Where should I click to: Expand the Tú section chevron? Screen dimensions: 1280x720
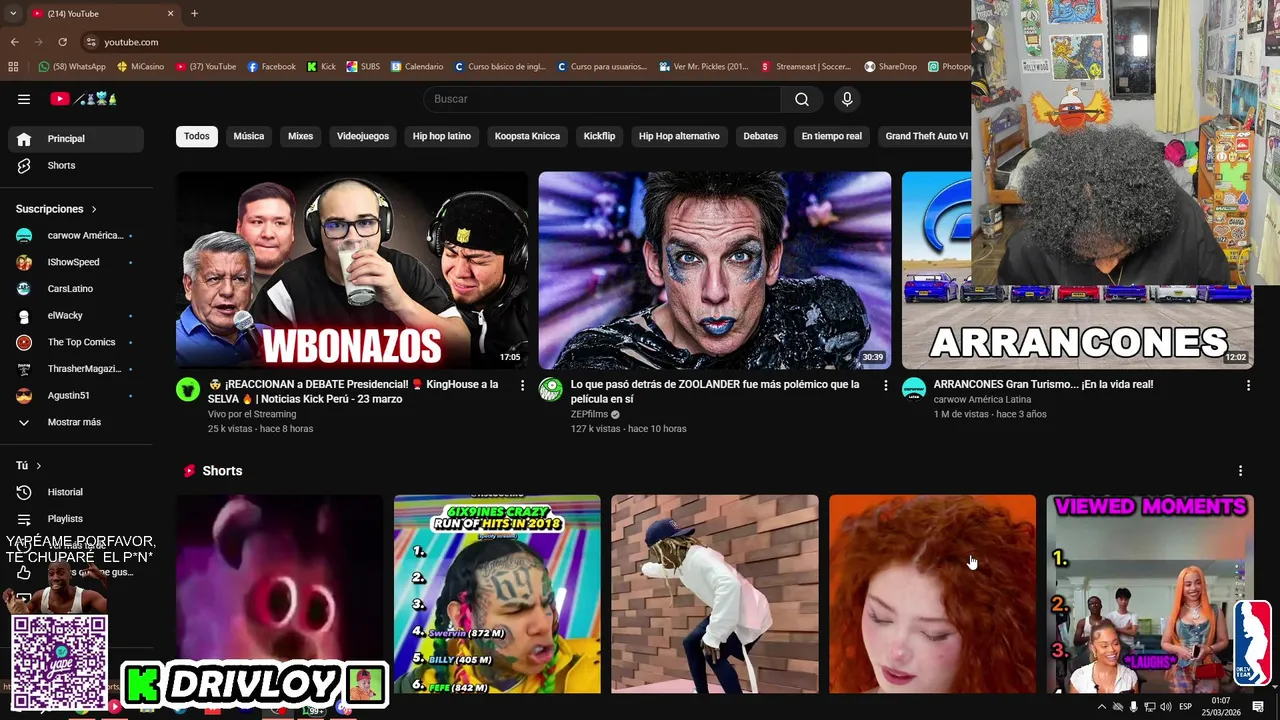click(39, 466)
